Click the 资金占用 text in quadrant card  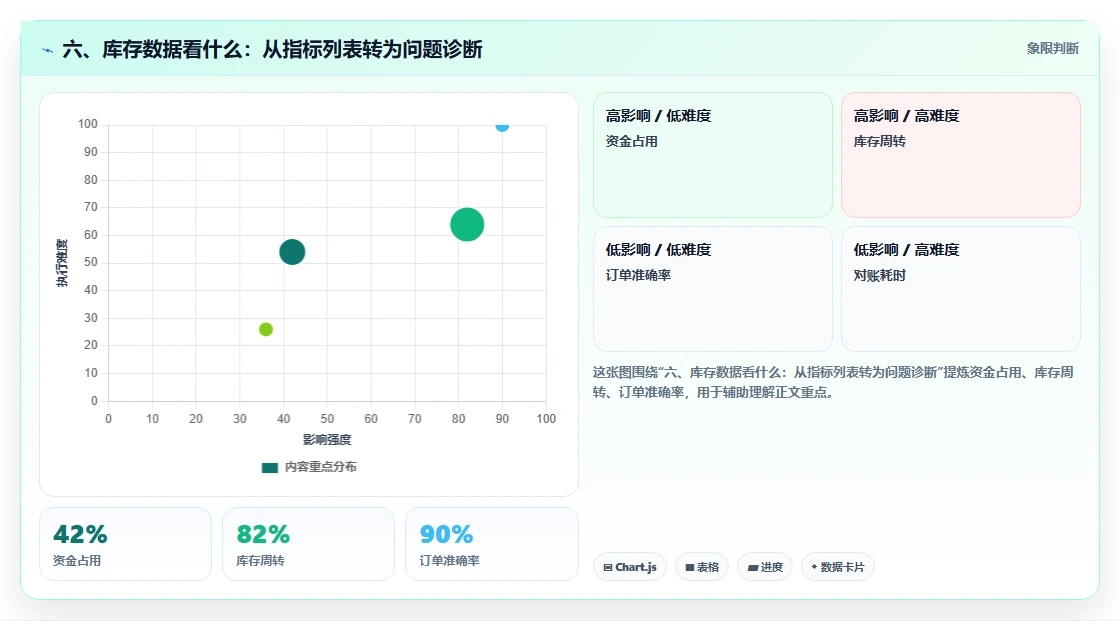click(631, 141)
